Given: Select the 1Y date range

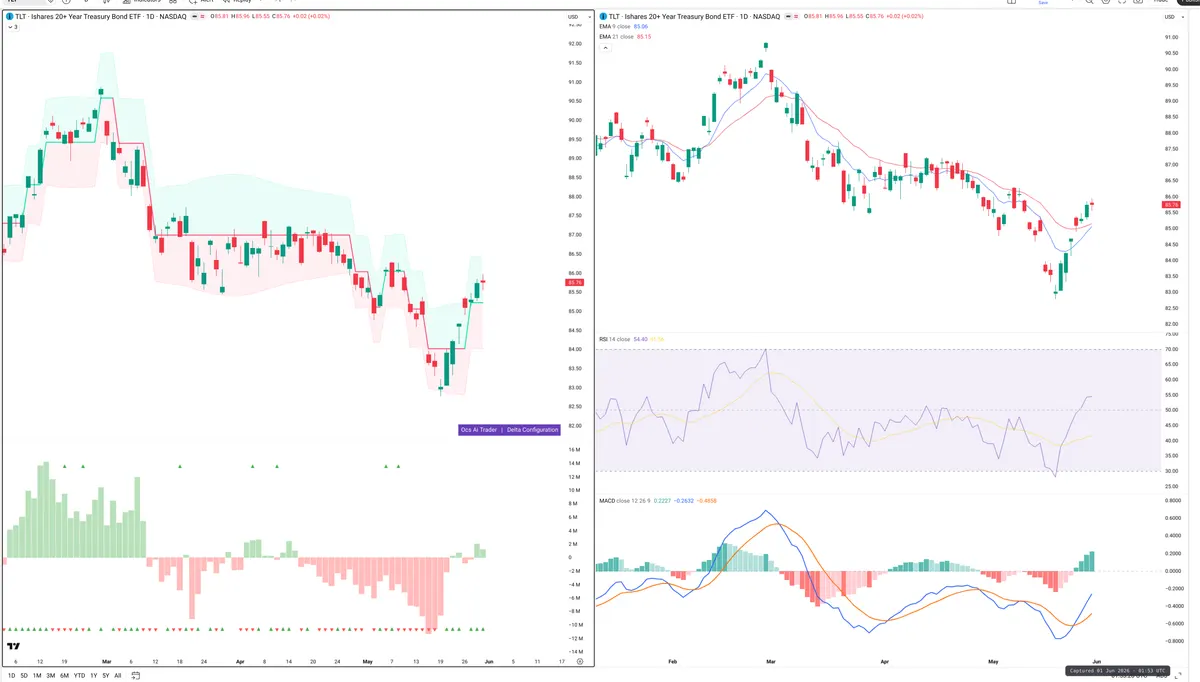Looking at the screenshot, I should pyautogui.click(x=94, y=676).
